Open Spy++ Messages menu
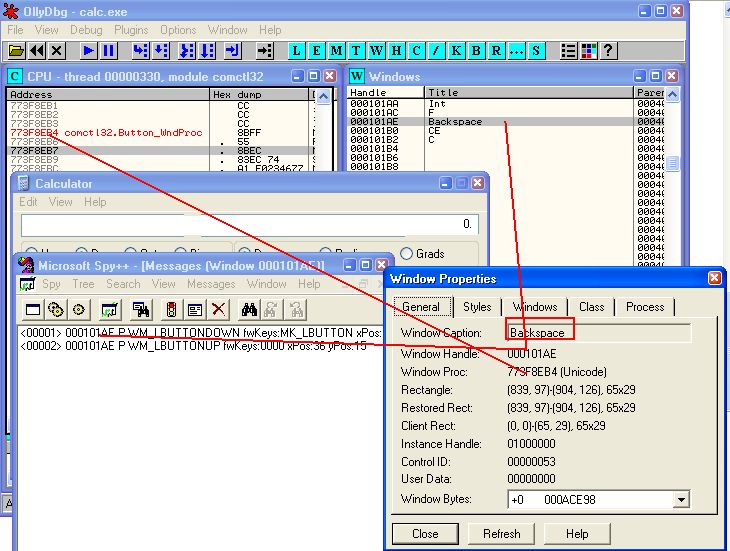Screen dimensions: 730x551 pyautogui.click(x=211, y=284)
